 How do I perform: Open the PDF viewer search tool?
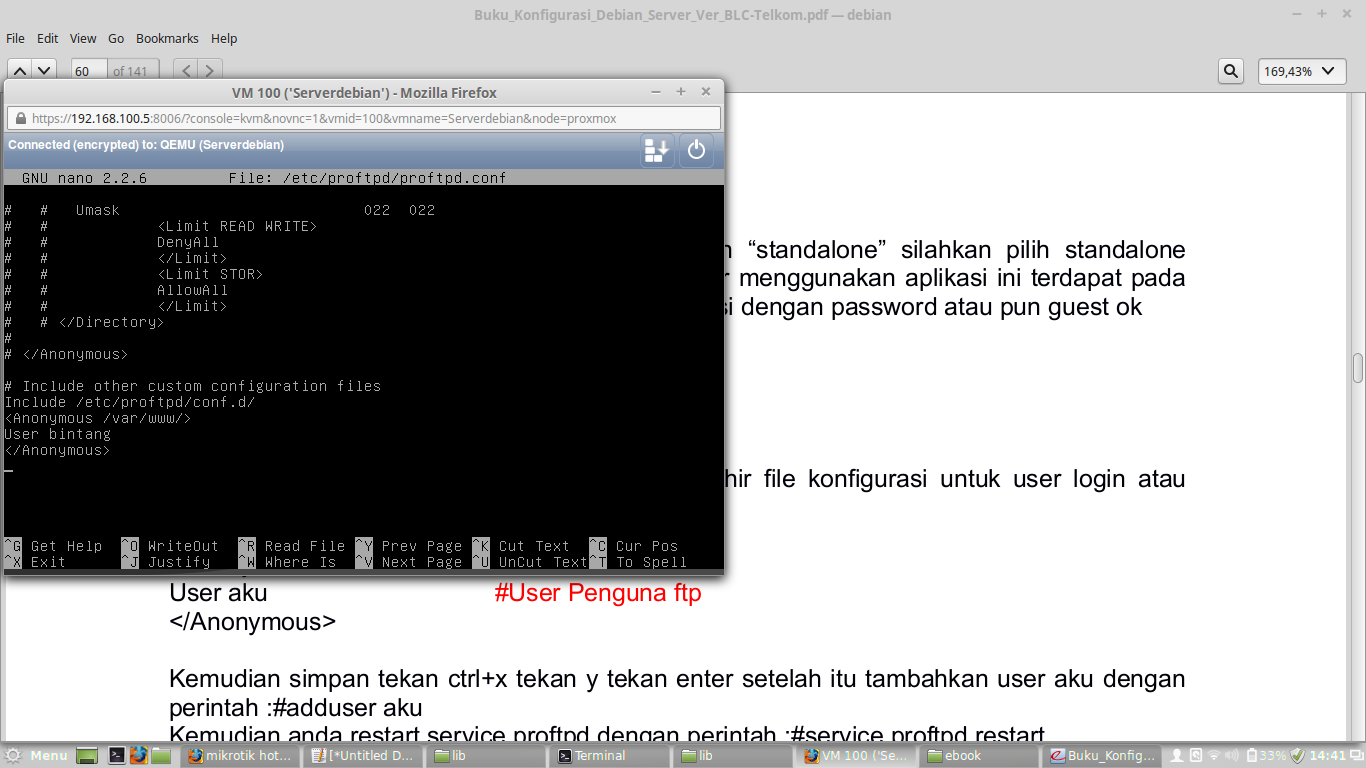[1230, 71]
